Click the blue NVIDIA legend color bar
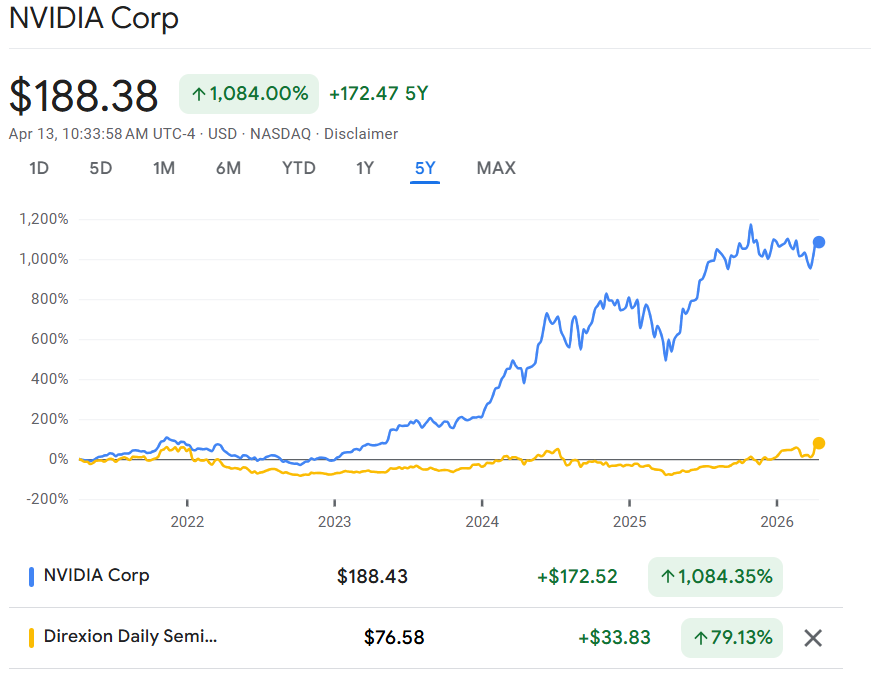 (x=32, y=577)
